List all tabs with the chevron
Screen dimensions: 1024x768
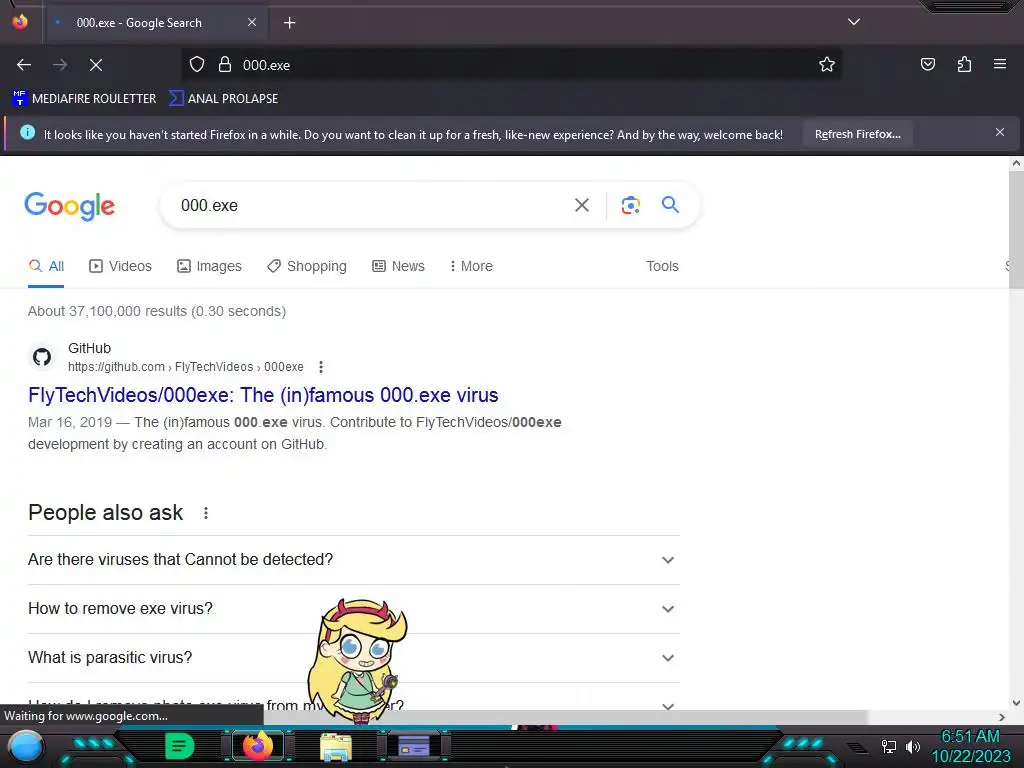[x=853, y=22]
